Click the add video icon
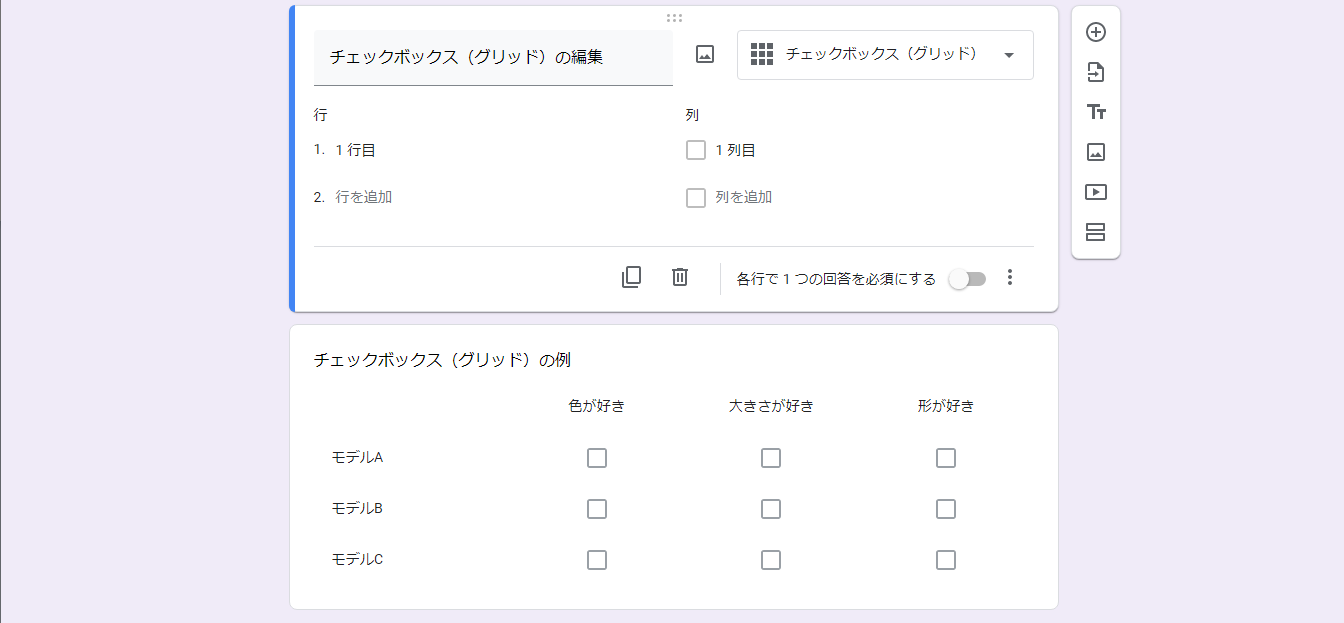Viewport: 1344px width, 623px height. pyautogui.click(x=1096, y=192)
